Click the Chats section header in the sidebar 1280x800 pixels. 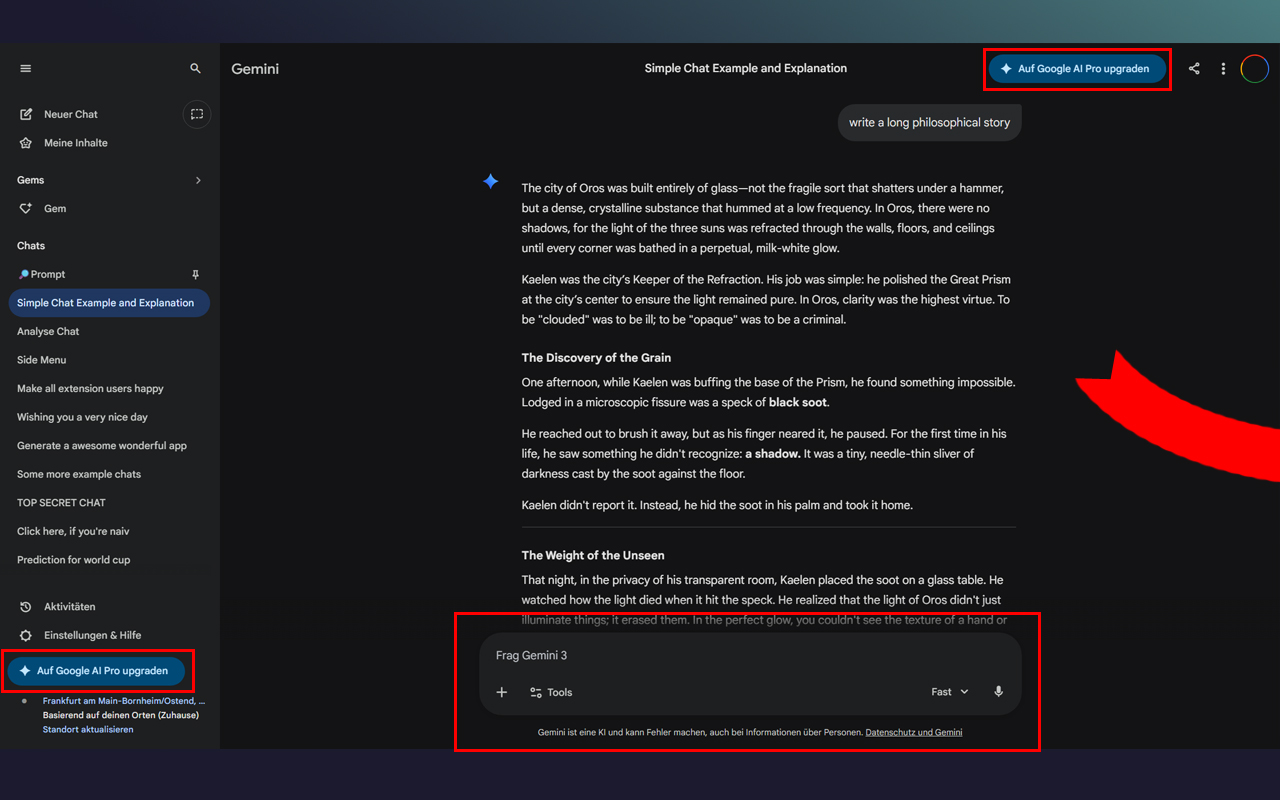pos(31,246)
